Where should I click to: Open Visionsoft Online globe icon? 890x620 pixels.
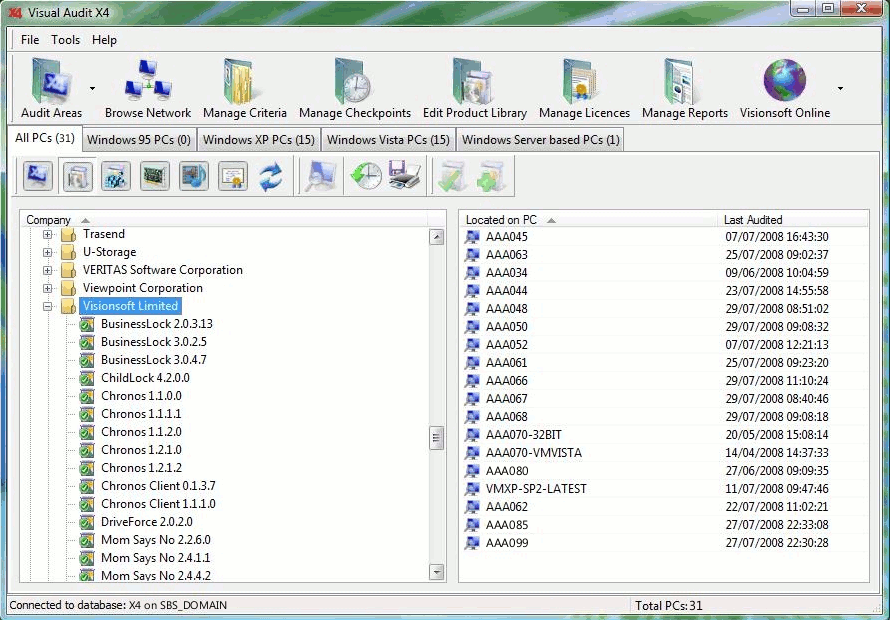click(784, 89)
